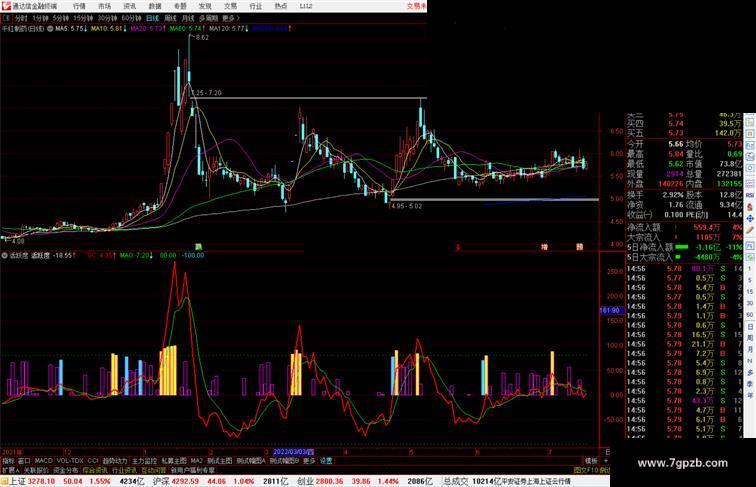Select the 月线 monthly period
The height and width of the screenshot is (487, 756).
point(188,18)
